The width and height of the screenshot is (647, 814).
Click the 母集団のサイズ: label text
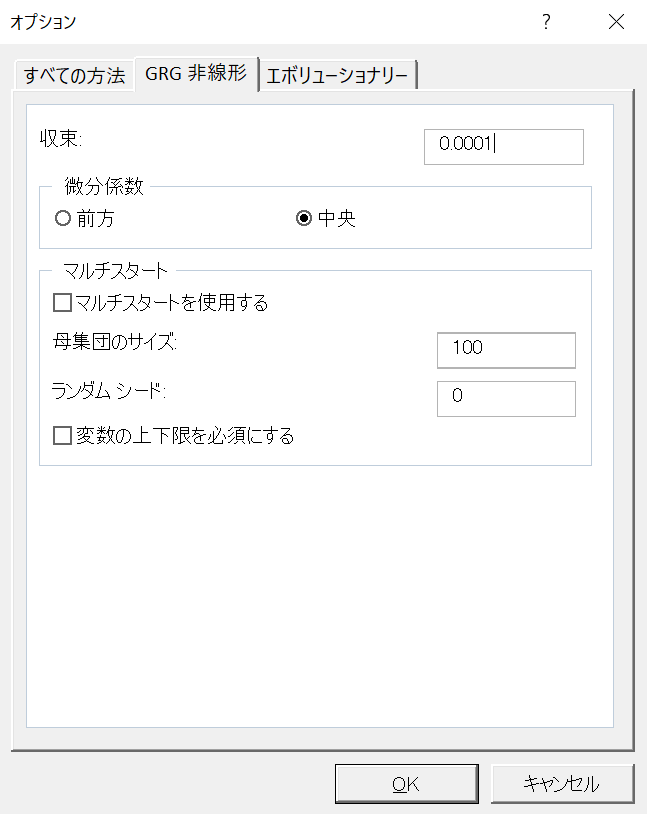[115, 342]
